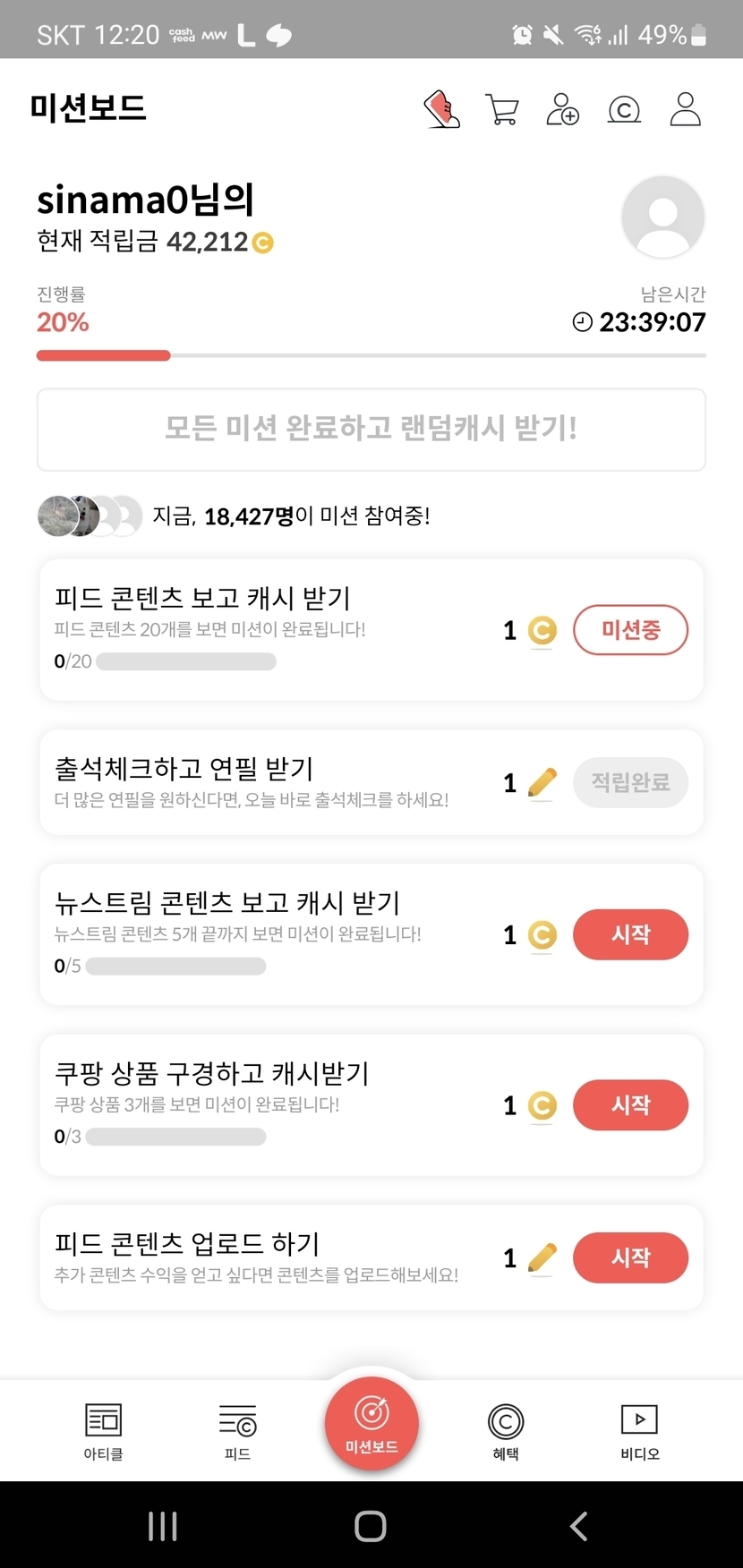The height and width of the screenshot is (1568, 743).
Task: Open the shopping cart icon
Action: (501, 110)
